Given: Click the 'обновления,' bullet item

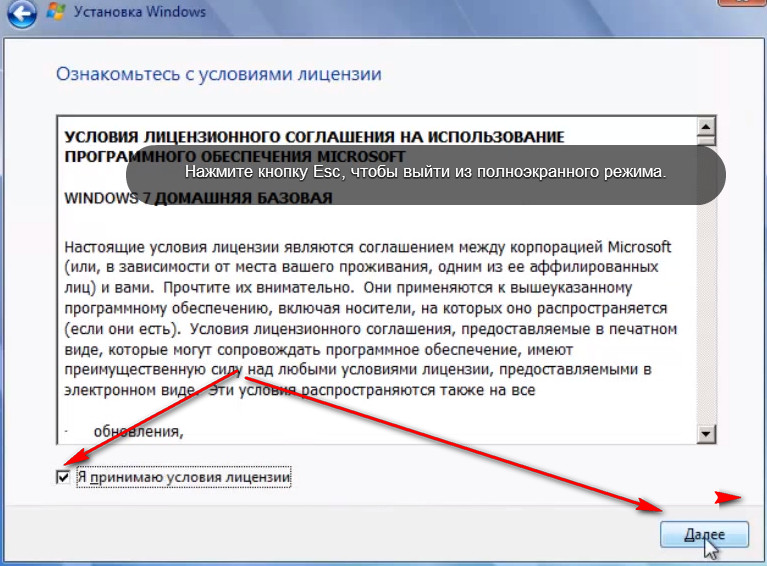Looking at the screenshot, I should click(x=138, y=432).
